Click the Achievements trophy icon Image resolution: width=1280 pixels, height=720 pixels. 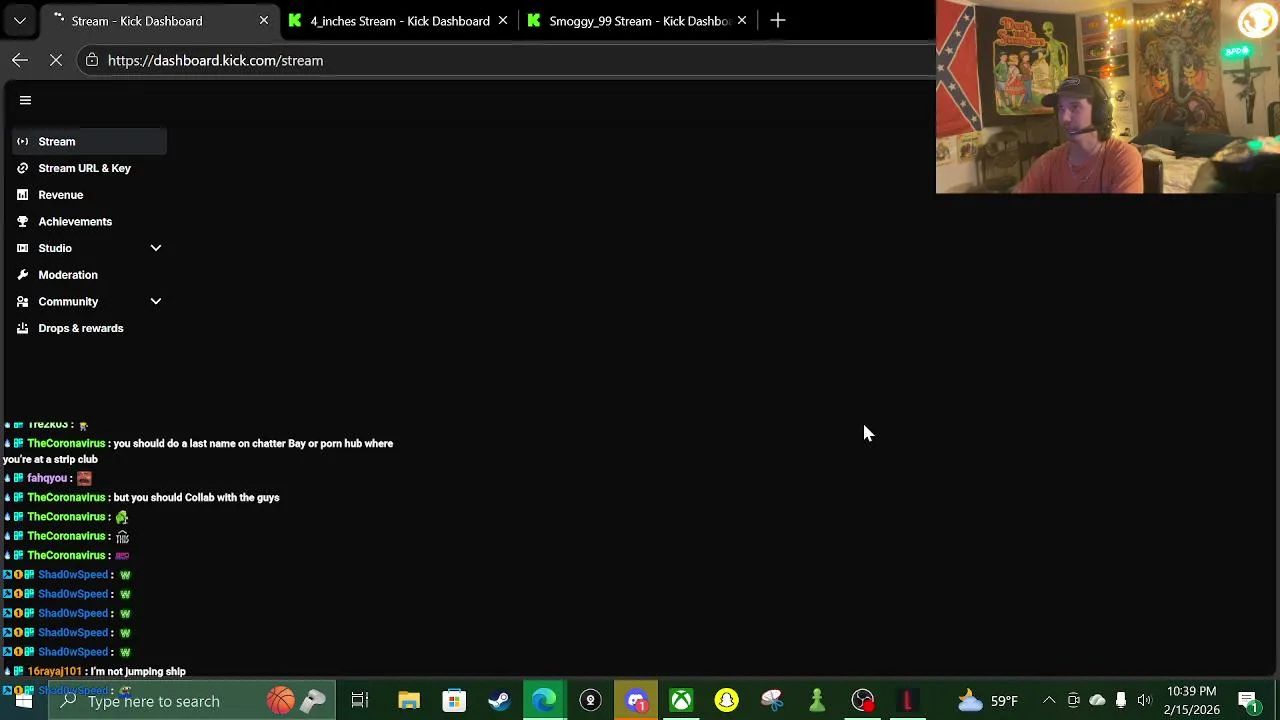pos(22,221)
